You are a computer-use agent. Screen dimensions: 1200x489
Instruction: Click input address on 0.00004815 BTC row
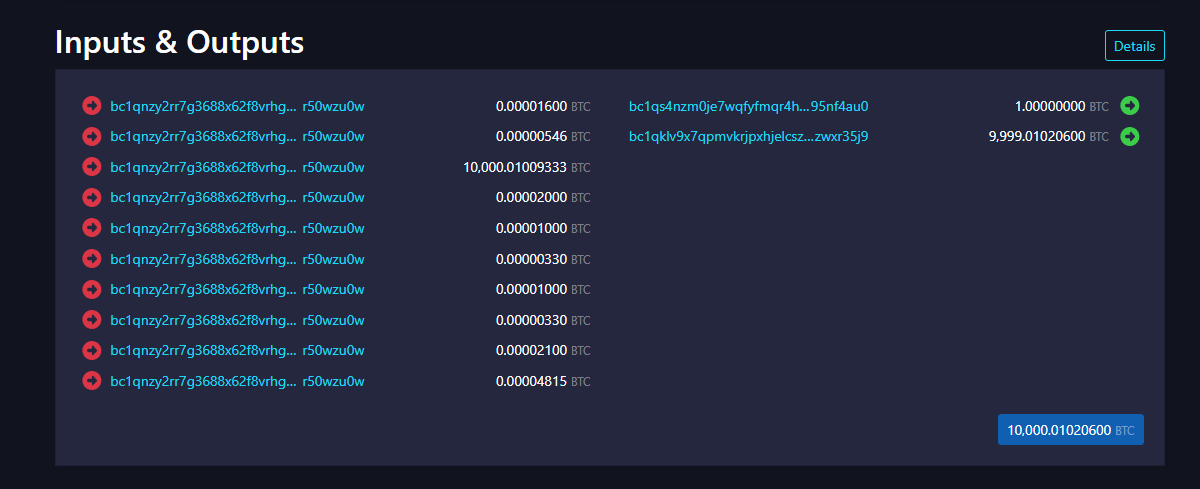pos(237,381)
